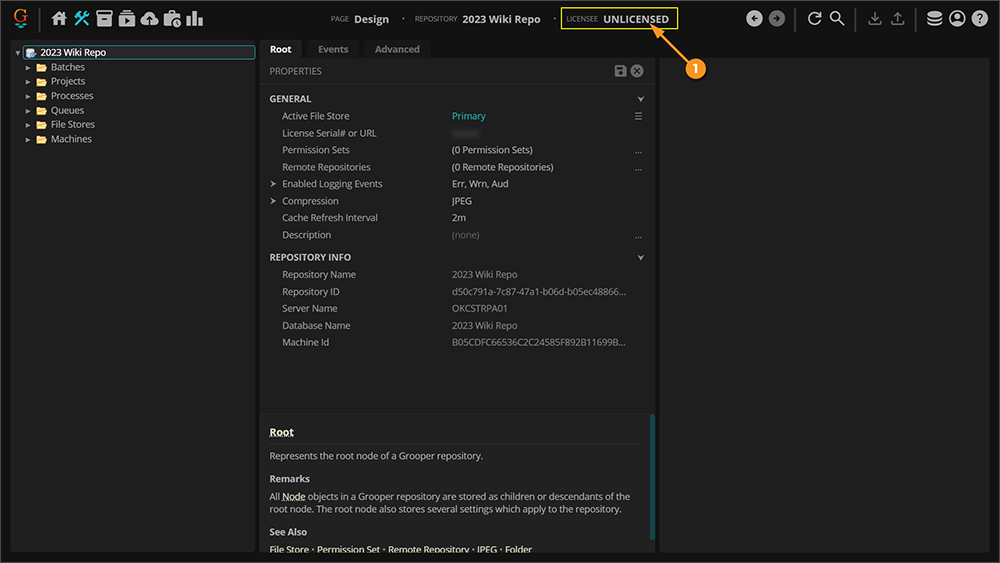Open the Home page icon
The height and width of the screenshot is (563, 1000).
[59, 18]
